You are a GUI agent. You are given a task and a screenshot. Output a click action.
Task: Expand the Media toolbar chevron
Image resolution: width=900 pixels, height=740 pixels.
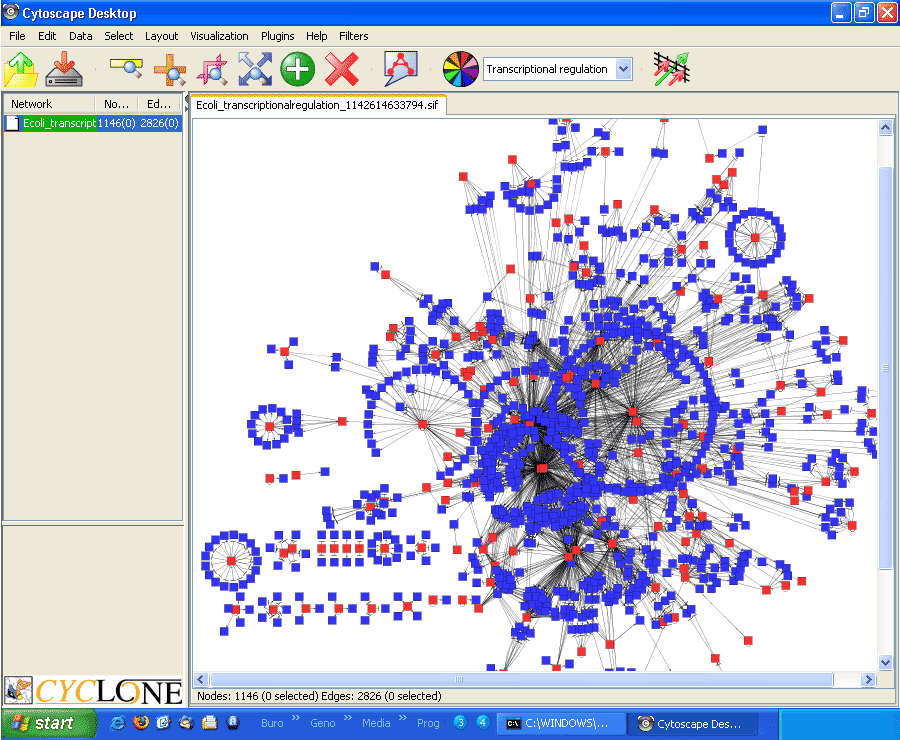tap(402, 718)
